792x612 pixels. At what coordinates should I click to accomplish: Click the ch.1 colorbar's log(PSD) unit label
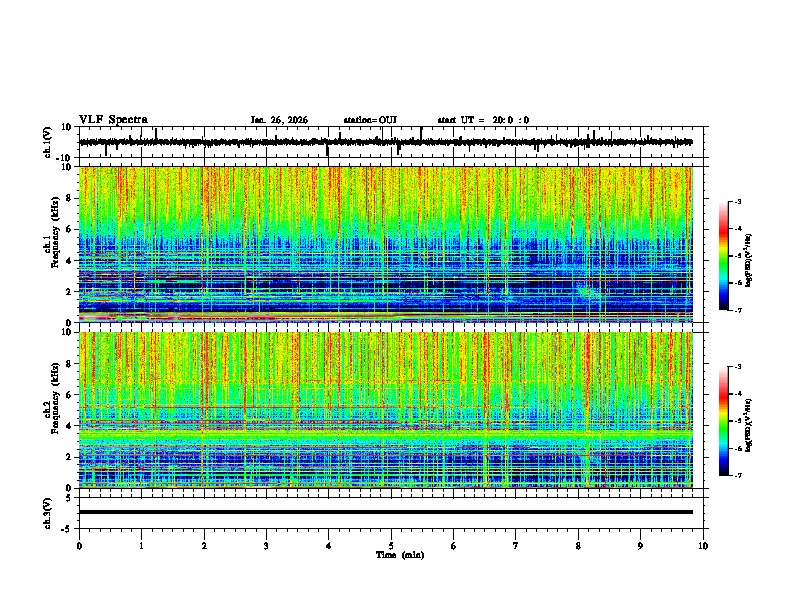coord(749,260)
